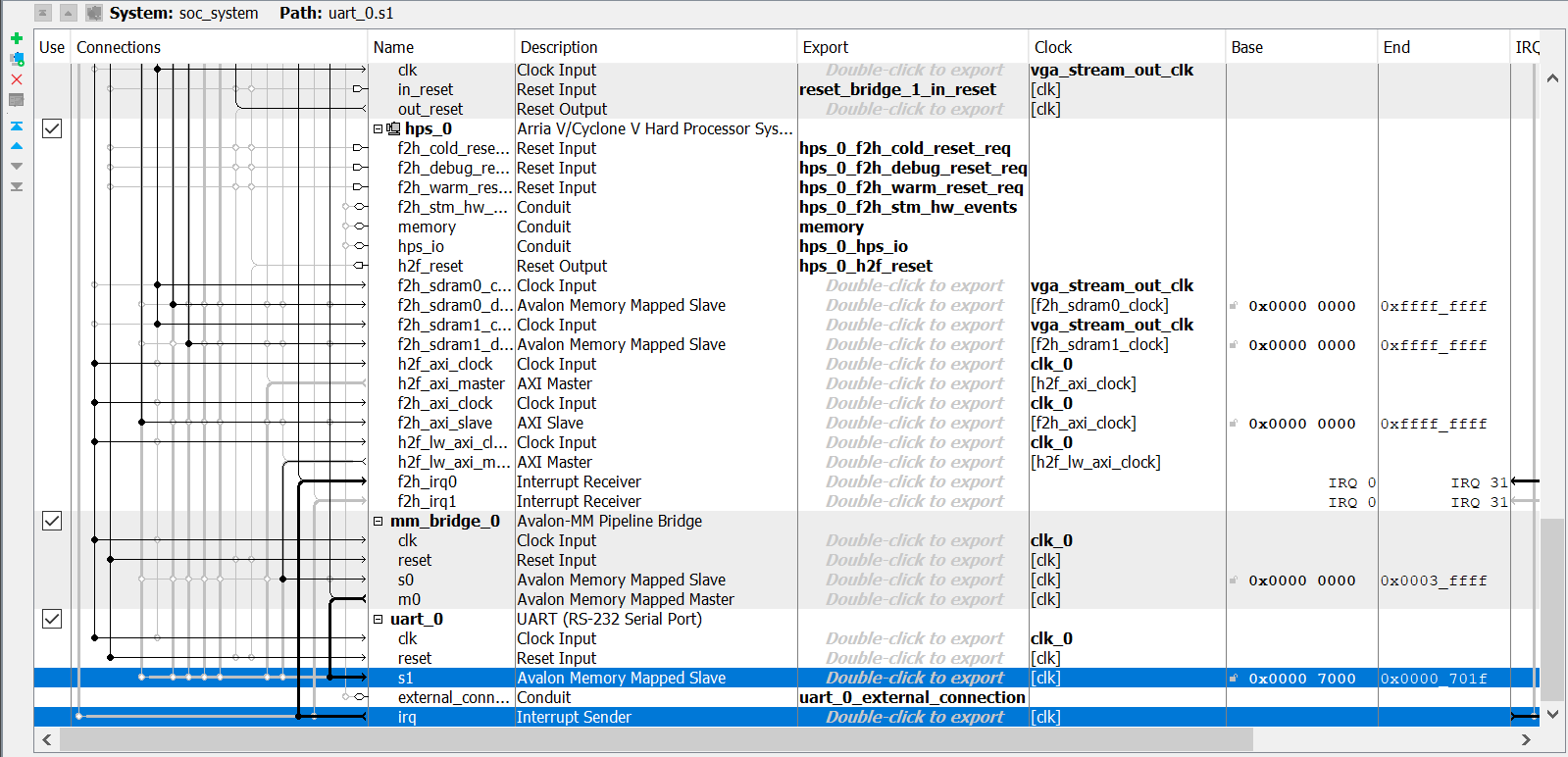This screenshot has height=757, width=1568.
Task: Click the horizontal scrollbar thumb
Action: coord(655,739)
